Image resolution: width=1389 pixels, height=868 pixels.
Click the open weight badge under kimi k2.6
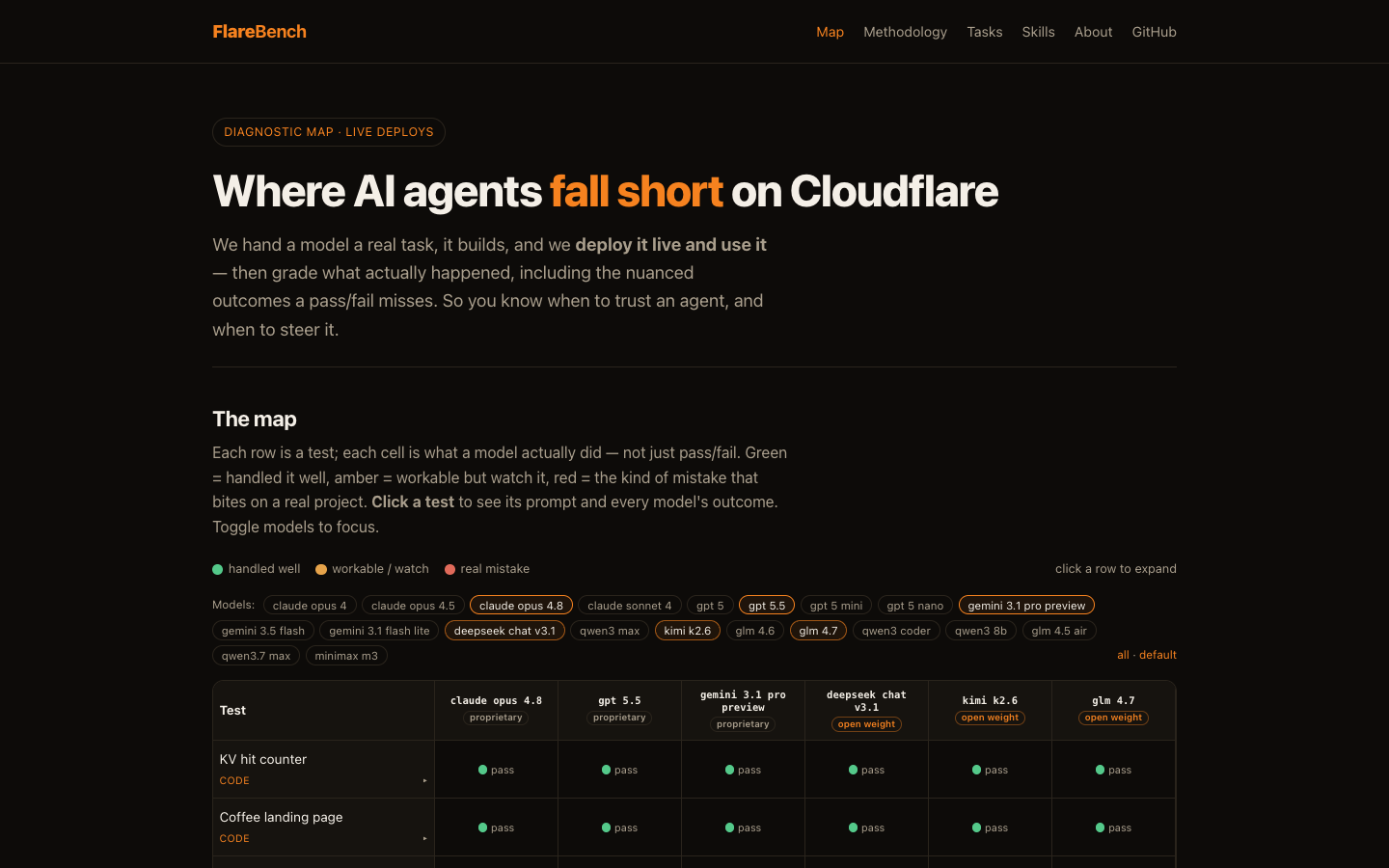tap(990, 718)
